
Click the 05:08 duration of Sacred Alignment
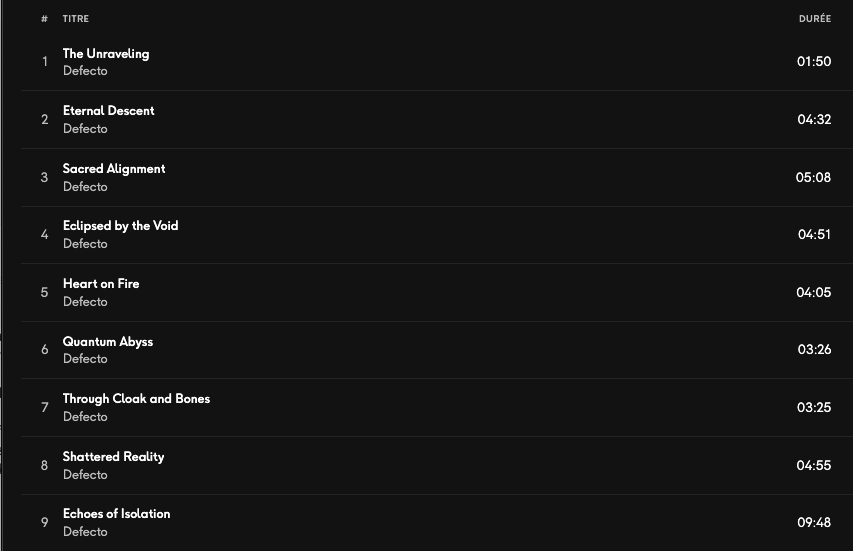coord(813,177)
